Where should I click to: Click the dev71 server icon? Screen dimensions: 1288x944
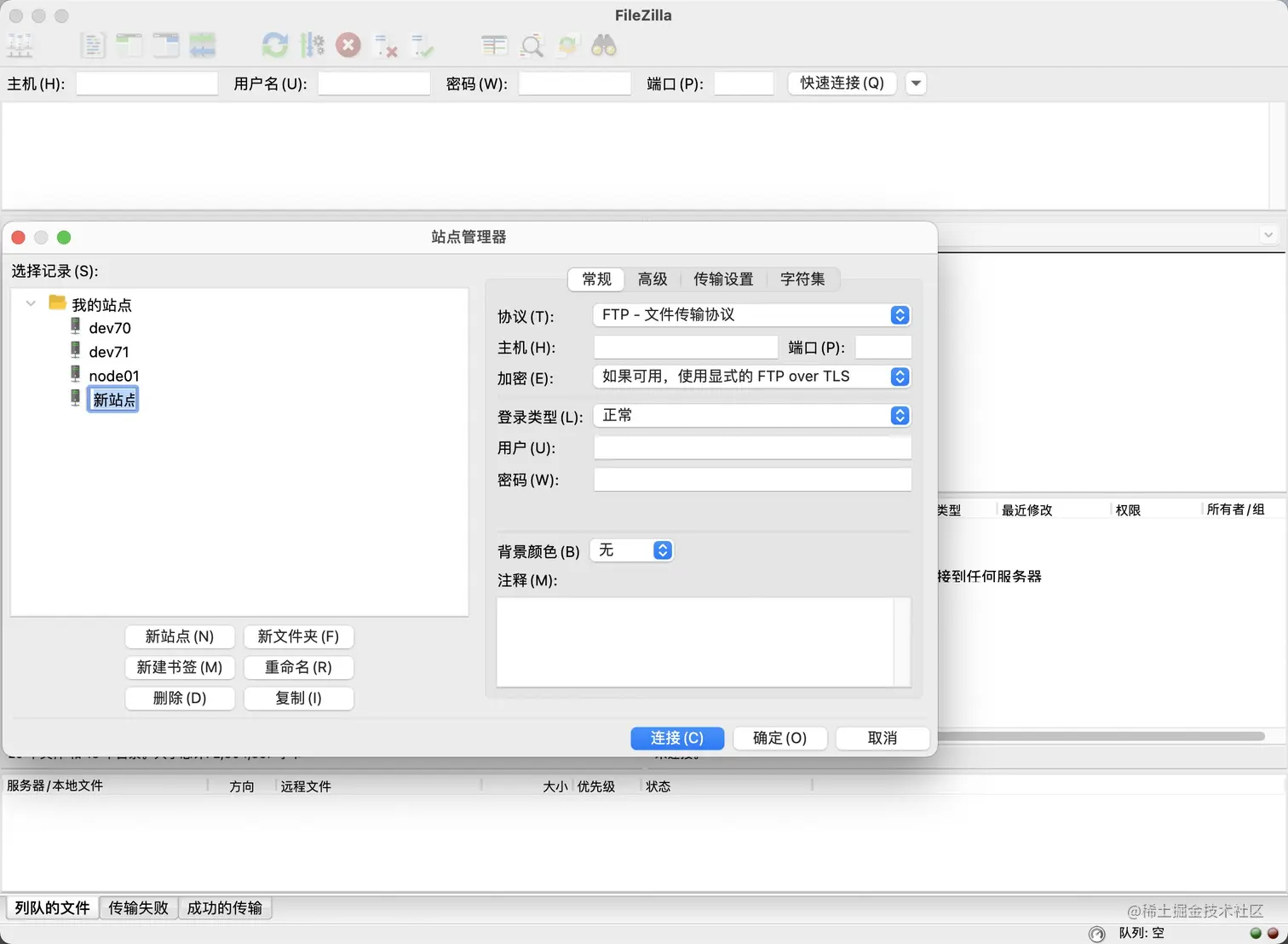pyautogui.click(x=76, y=350)
